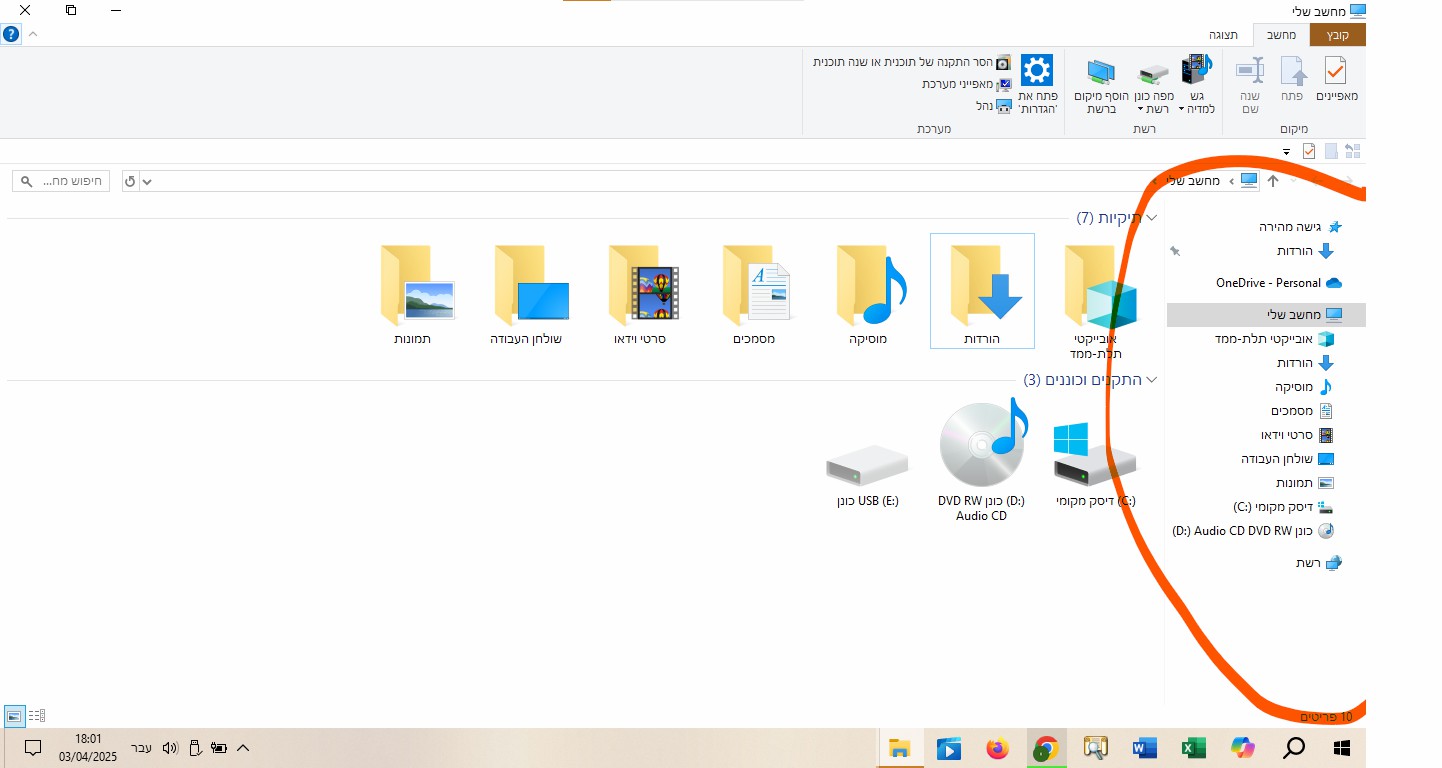Click the blue help question mark icon

coord(11,34)
